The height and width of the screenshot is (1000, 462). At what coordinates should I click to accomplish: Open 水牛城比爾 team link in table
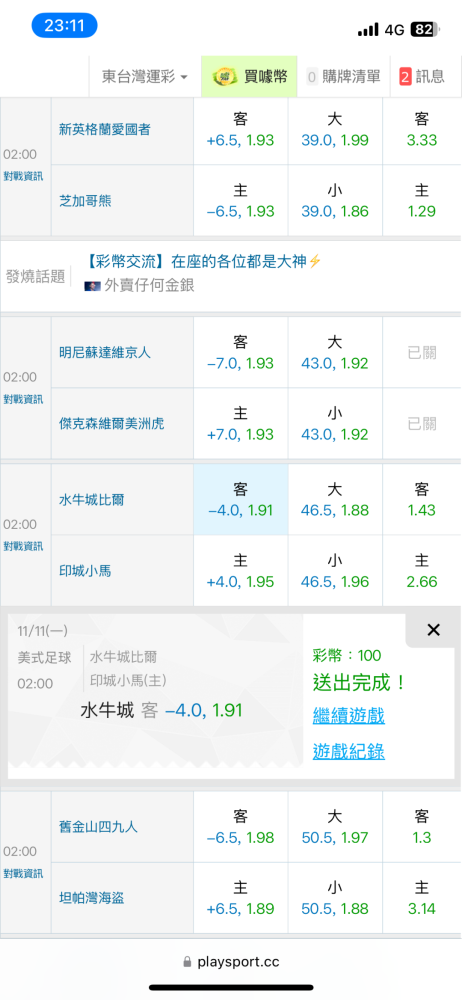91,499
